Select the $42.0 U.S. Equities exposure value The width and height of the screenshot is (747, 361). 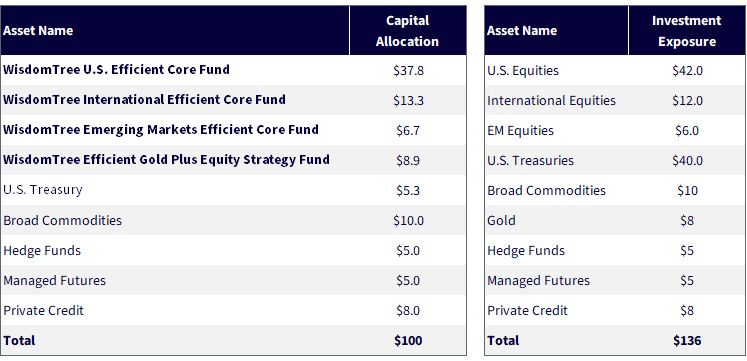(x=687, y=70)
